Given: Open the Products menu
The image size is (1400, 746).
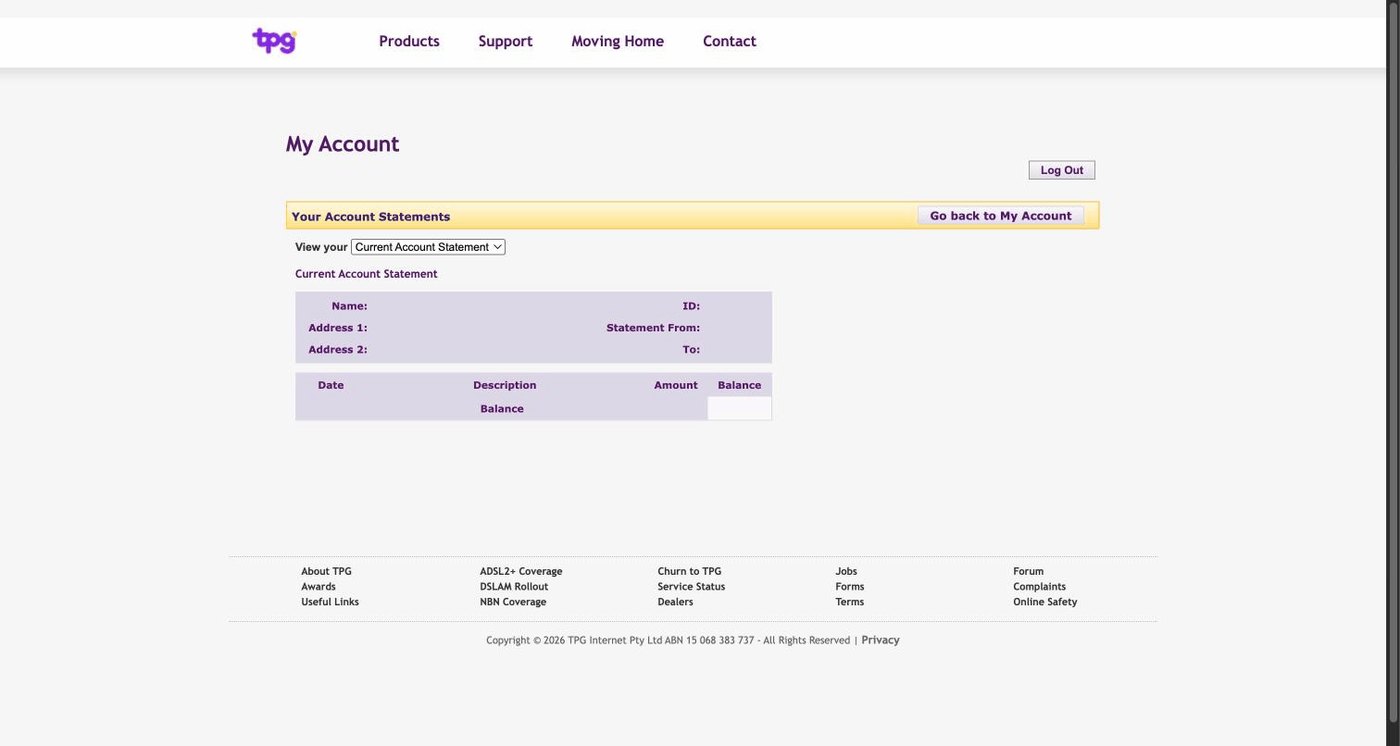Looking at the screenshot, I should click(x=409, y=41).
